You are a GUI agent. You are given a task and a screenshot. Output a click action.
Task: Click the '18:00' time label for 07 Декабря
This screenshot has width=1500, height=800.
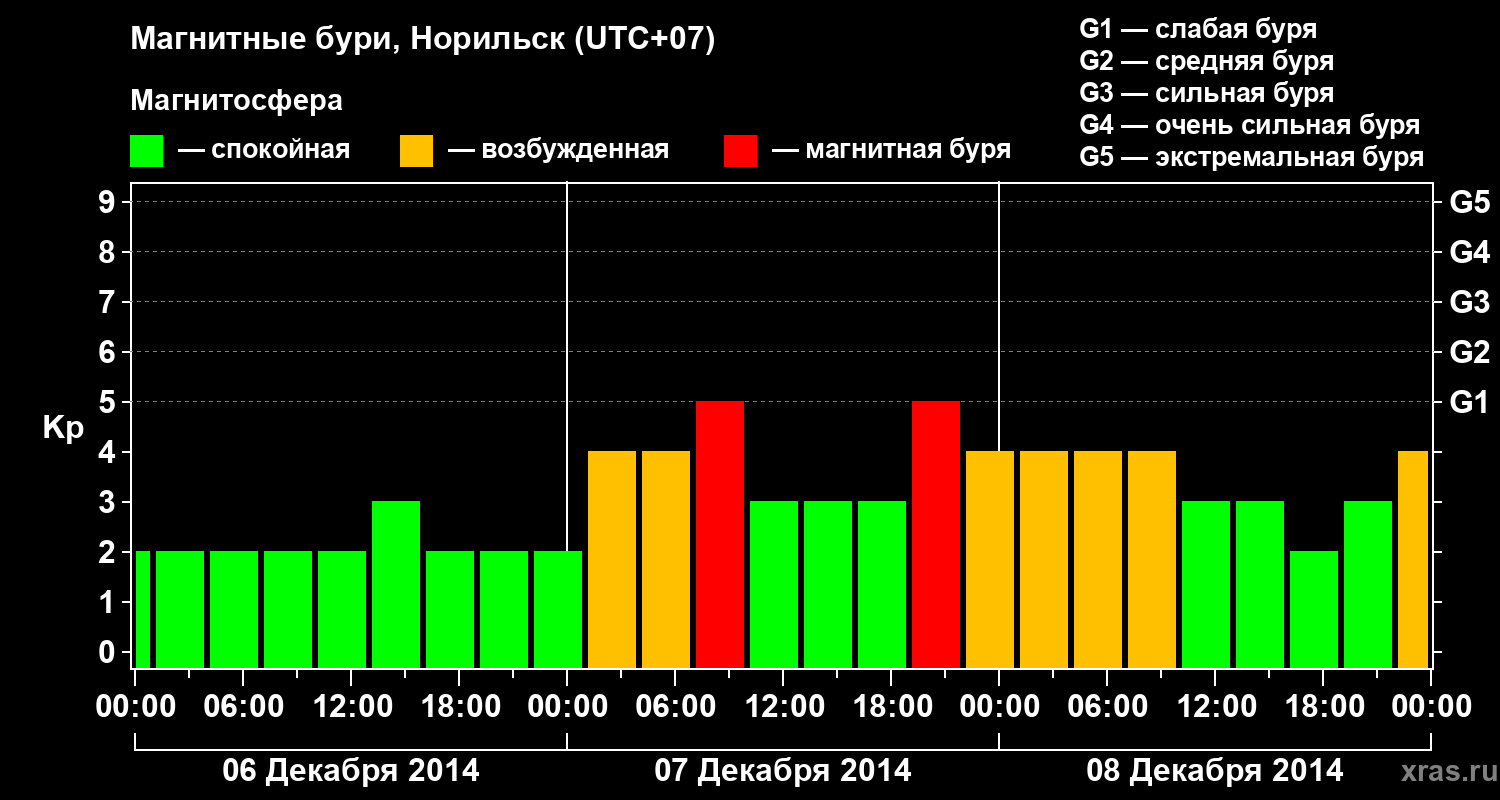point(891,706)
